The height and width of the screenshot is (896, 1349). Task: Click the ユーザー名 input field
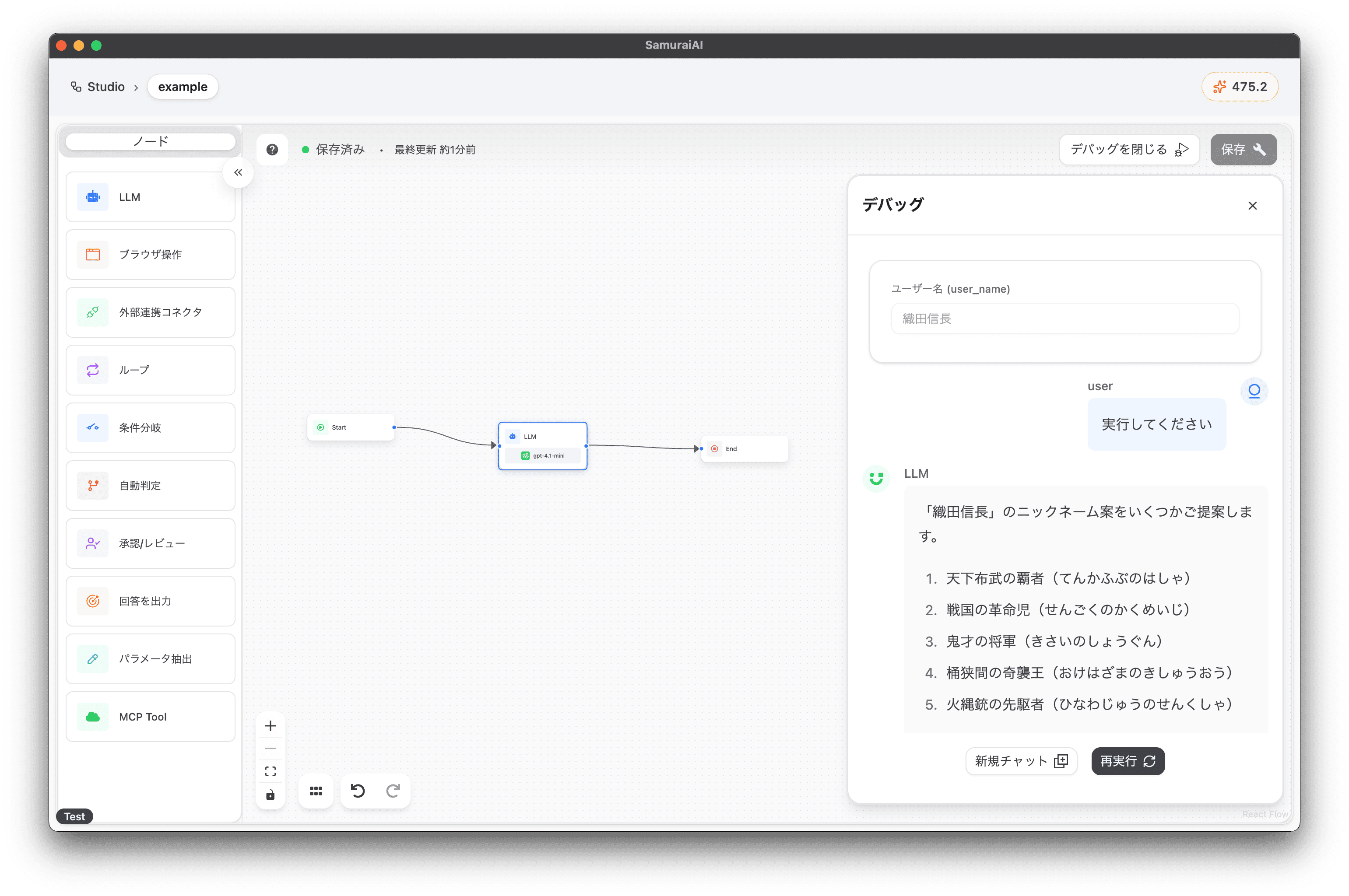click(x=1064, y=319)
